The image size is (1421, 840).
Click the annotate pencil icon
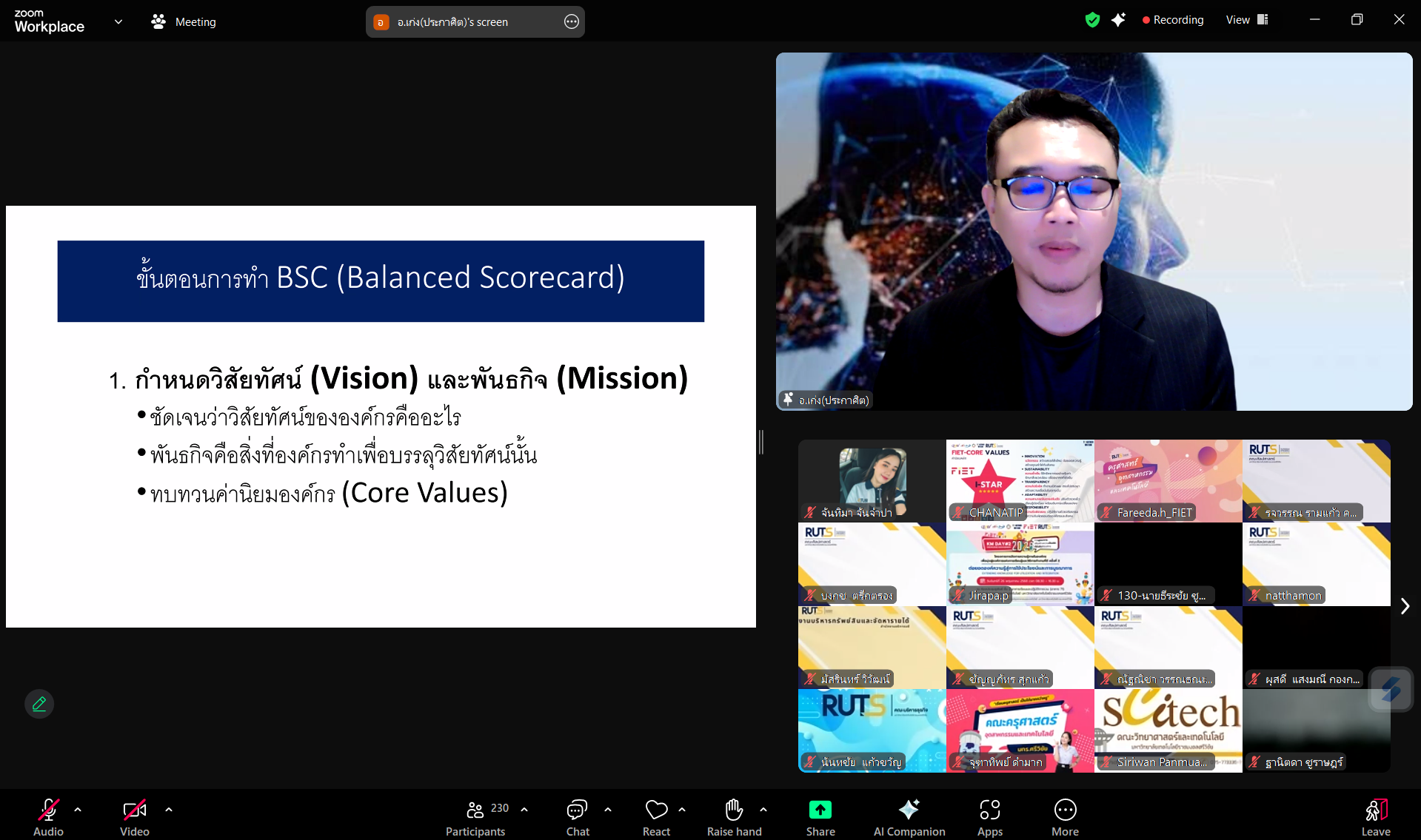39,704
